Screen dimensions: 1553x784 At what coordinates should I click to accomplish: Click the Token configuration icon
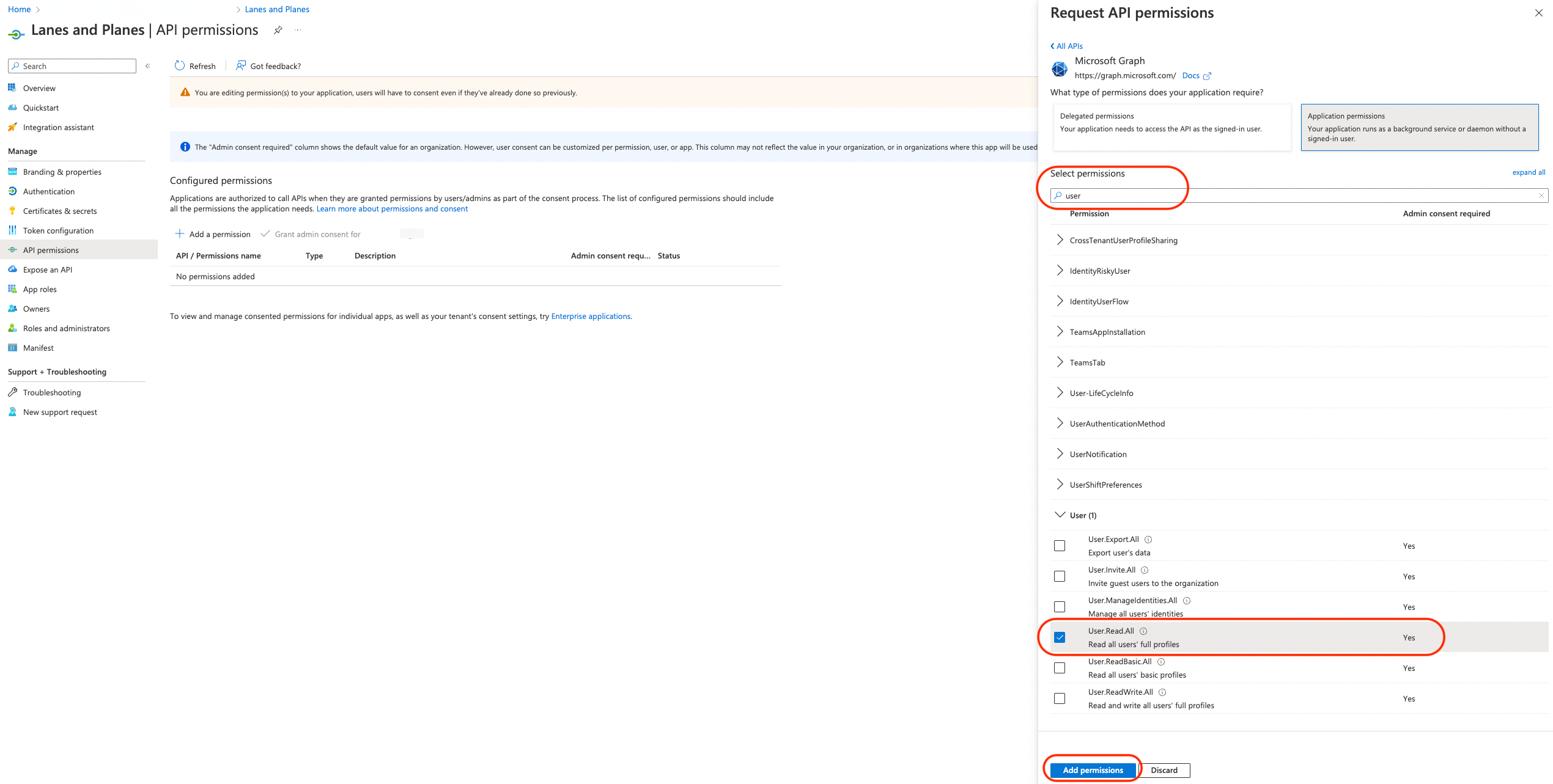(x=12, y=230)
